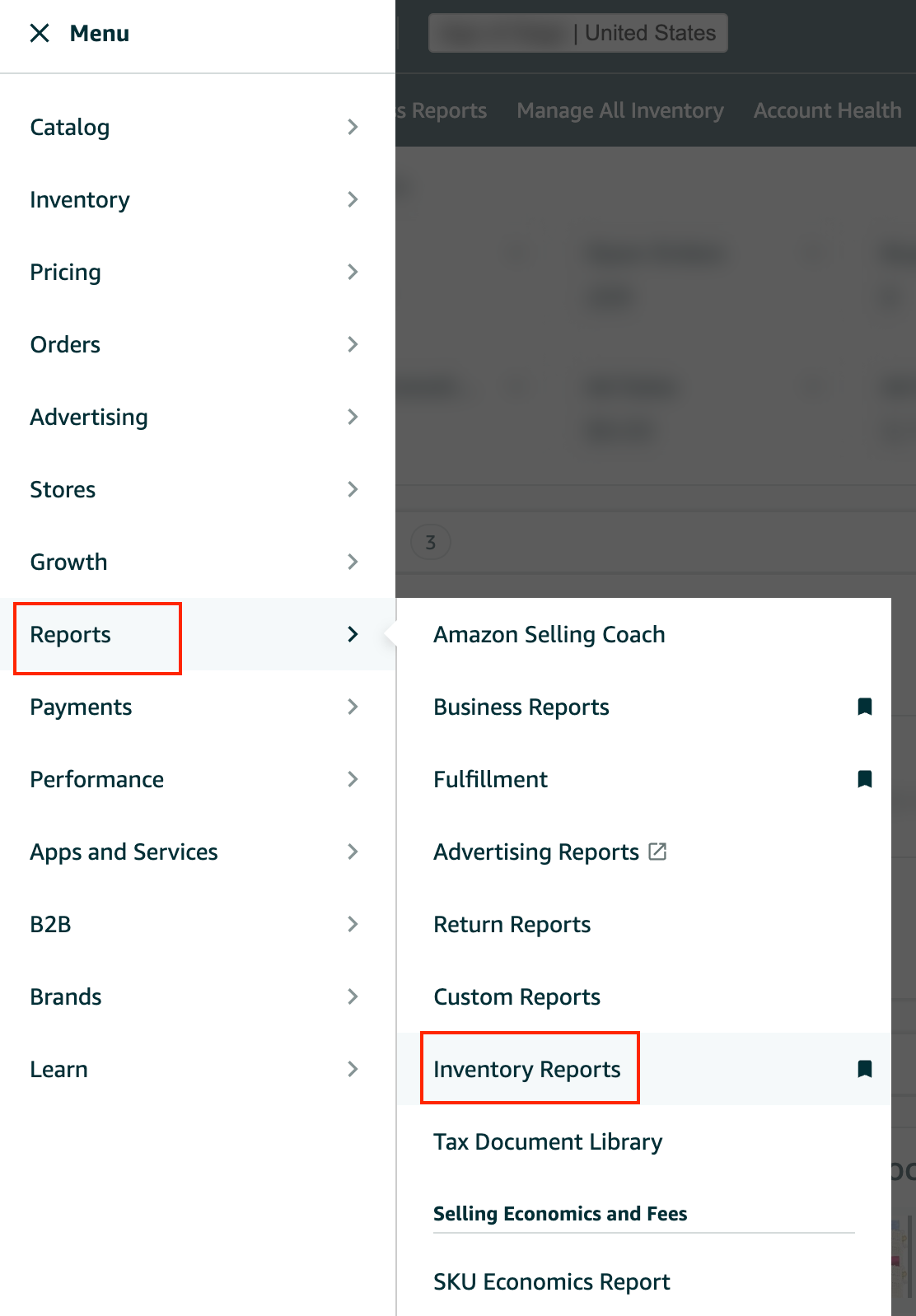
Task: Open Custom Reports submenu link
Action: pyautogui.click(x=517, y=997)
